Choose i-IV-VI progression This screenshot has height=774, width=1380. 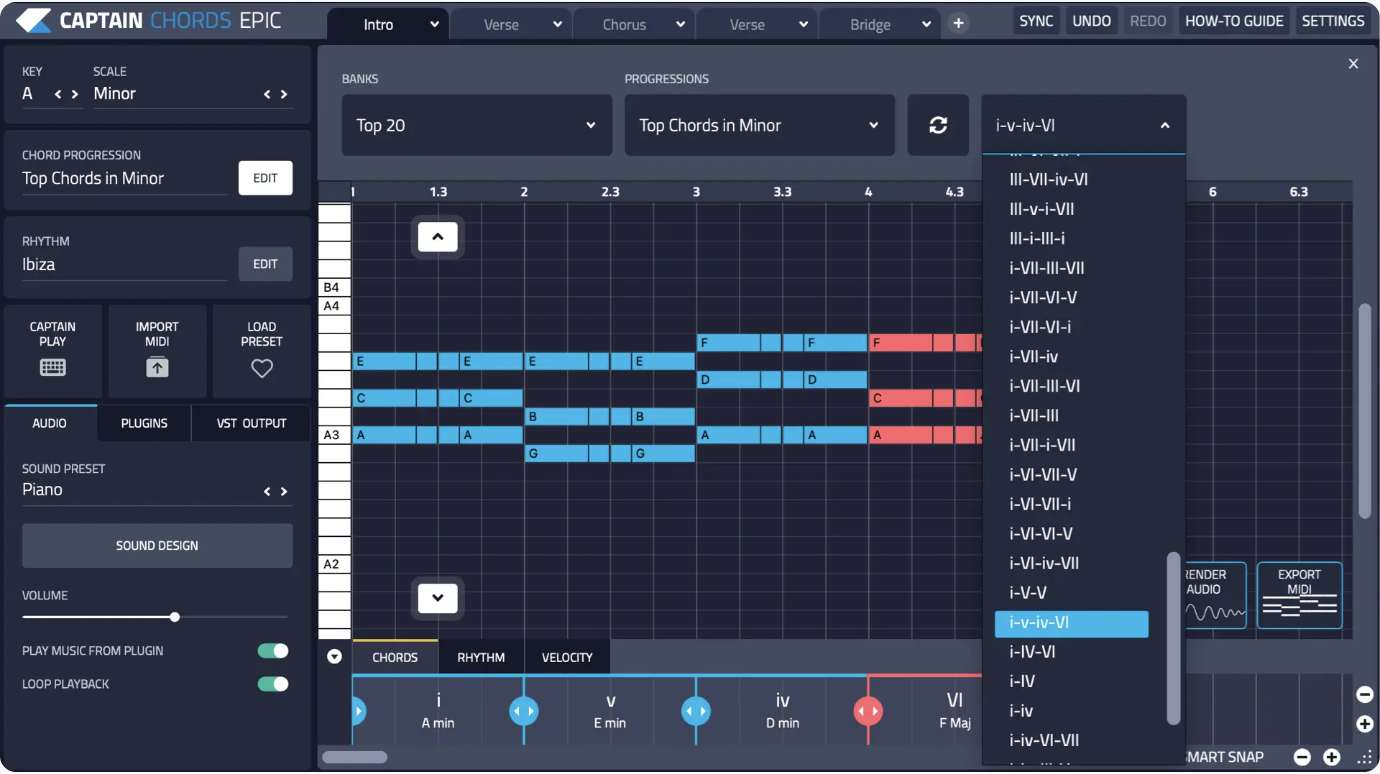(x=1032, y=652)
